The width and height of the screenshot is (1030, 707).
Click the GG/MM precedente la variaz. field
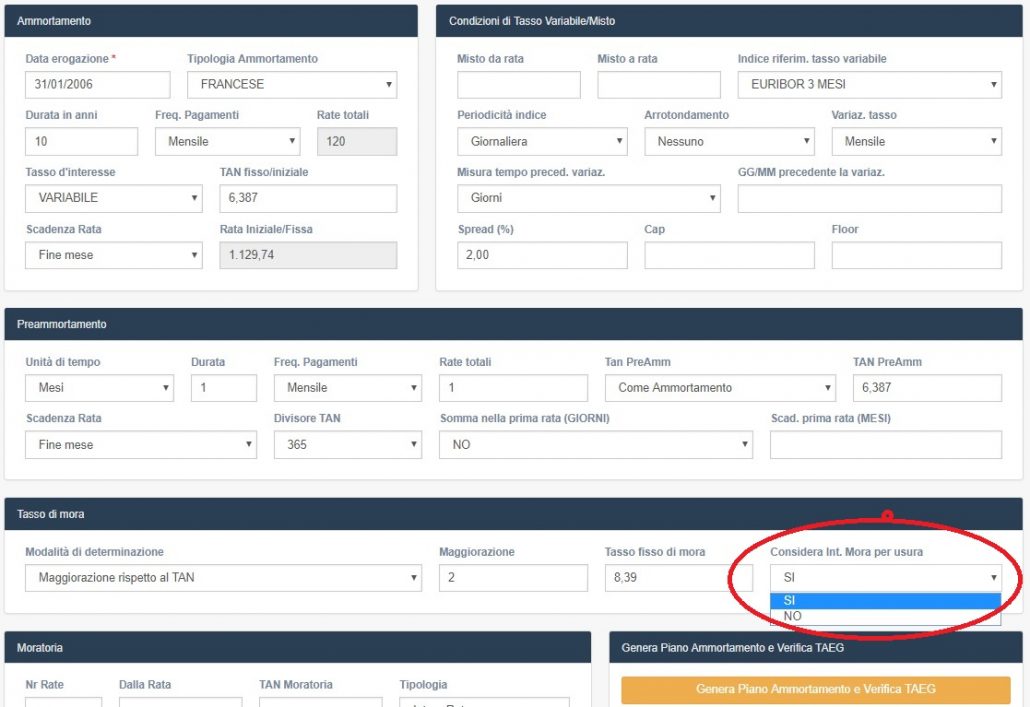pos(870,198)
